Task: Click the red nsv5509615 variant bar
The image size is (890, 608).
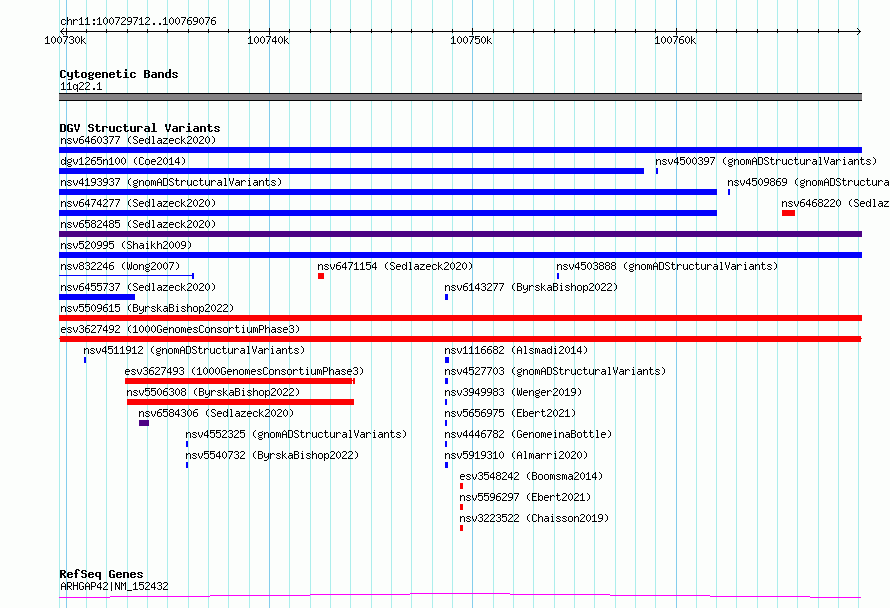Action: [x=460, y=318]
